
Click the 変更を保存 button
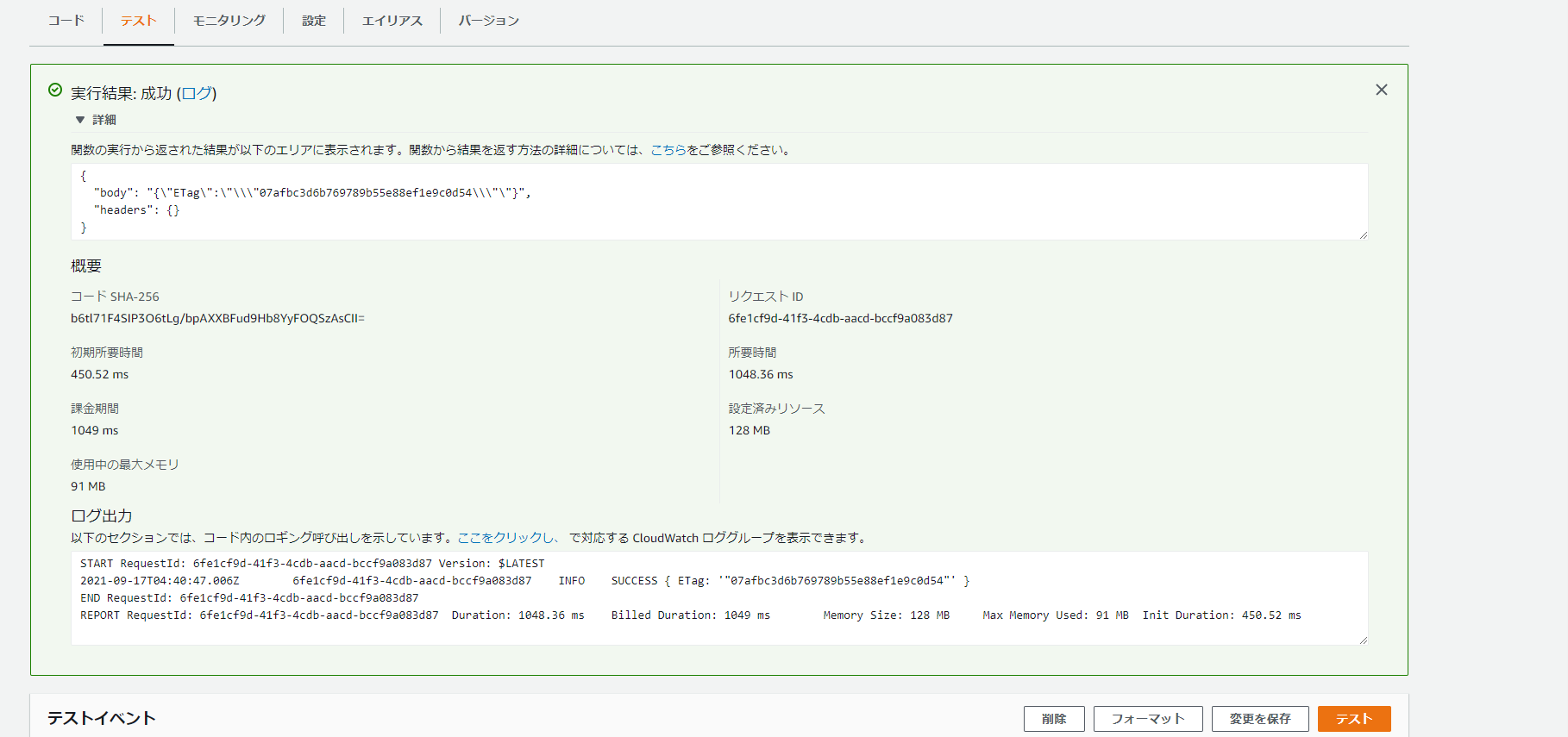[x=1259, y=719]
